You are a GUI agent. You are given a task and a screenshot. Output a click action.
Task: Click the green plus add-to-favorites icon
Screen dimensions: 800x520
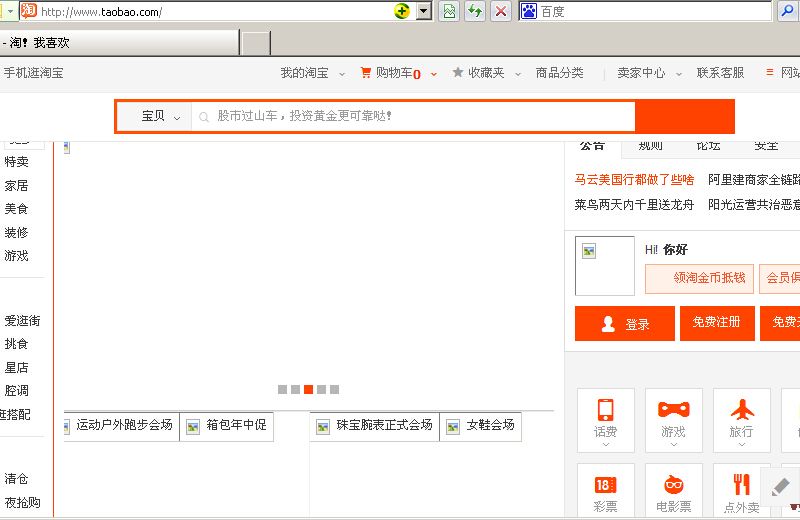click(x=402, y=11)
